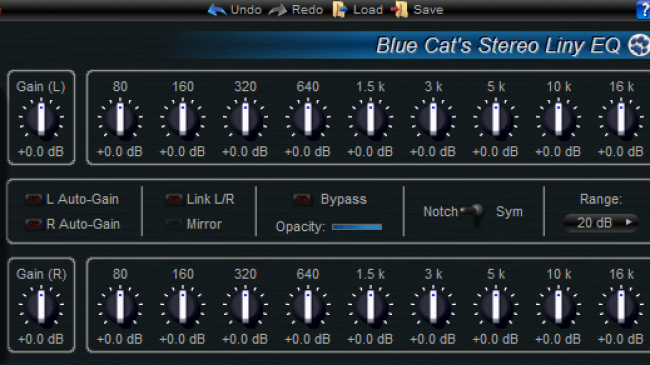This screenshot has width=650, height=365.
Task: Click the Gain (L) +0.0 dB value
Action: click(41, 152)
